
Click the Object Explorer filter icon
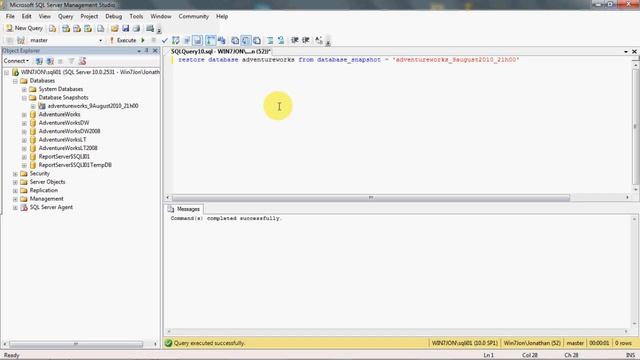(x=71, y=61)
